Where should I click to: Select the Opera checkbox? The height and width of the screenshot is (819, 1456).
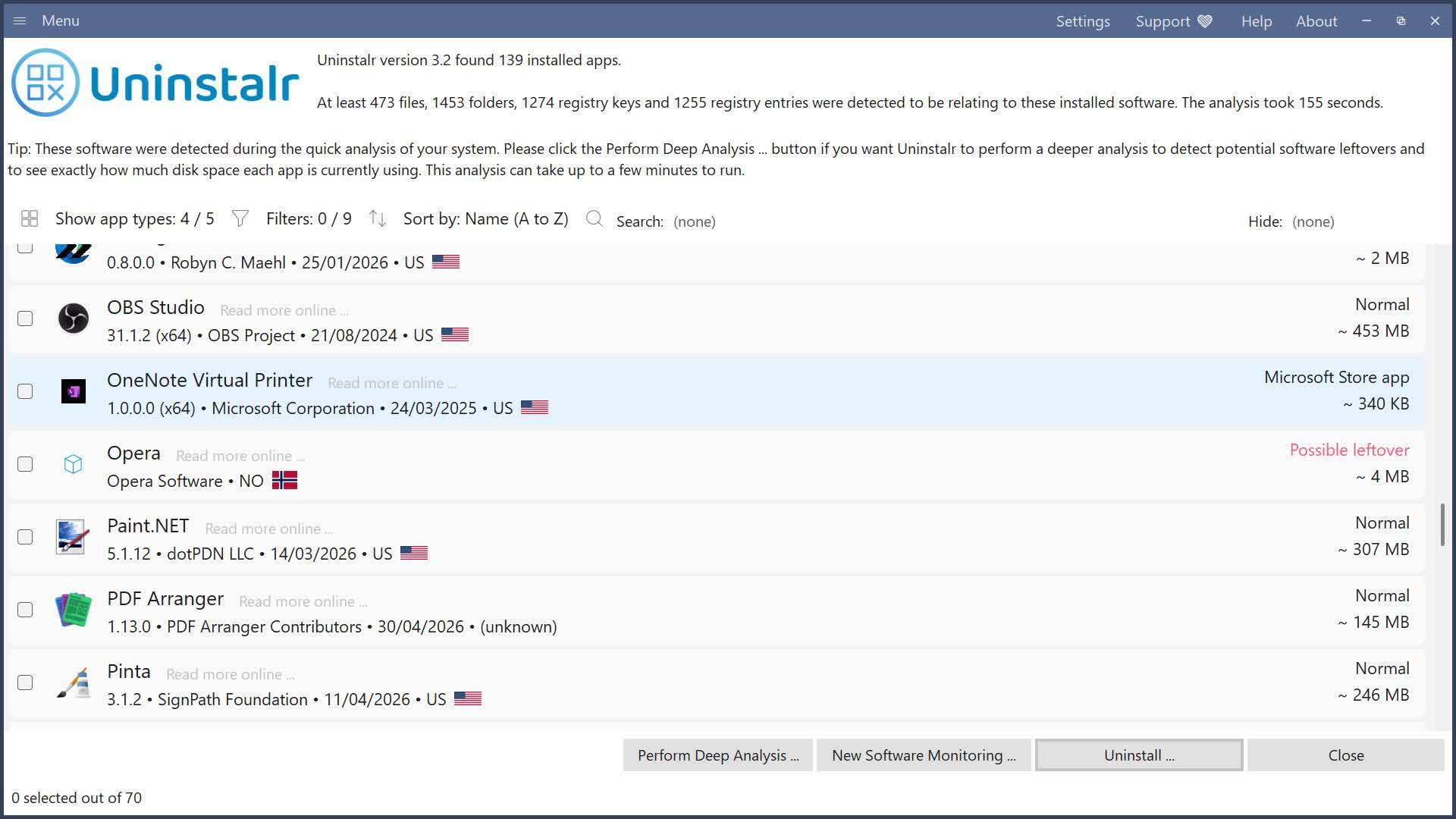pos(25,464)
